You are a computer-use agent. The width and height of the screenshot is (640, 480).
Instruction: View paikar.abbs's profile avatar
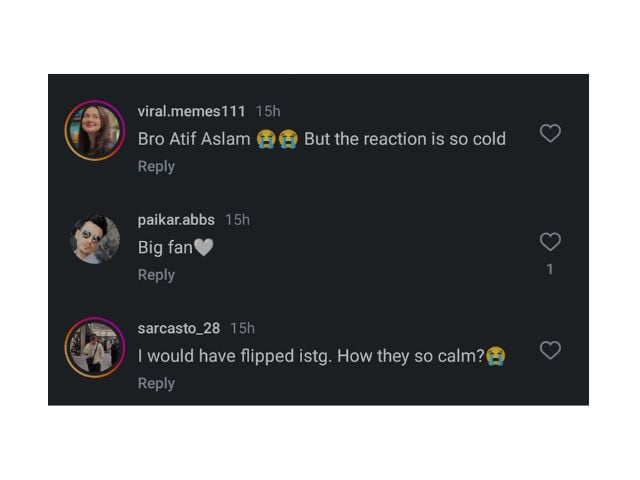95,240
